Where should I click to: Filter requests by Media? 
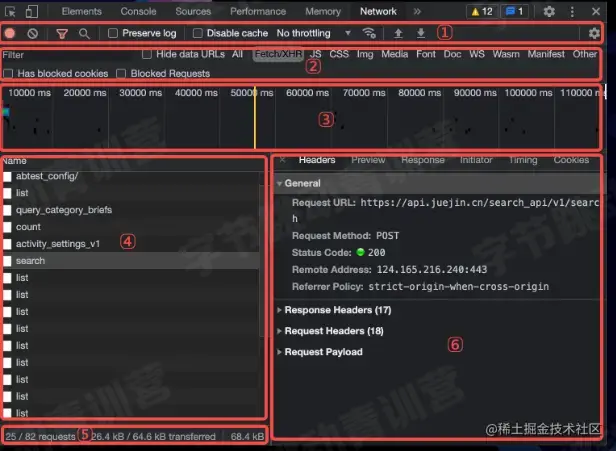click(394, 54)
